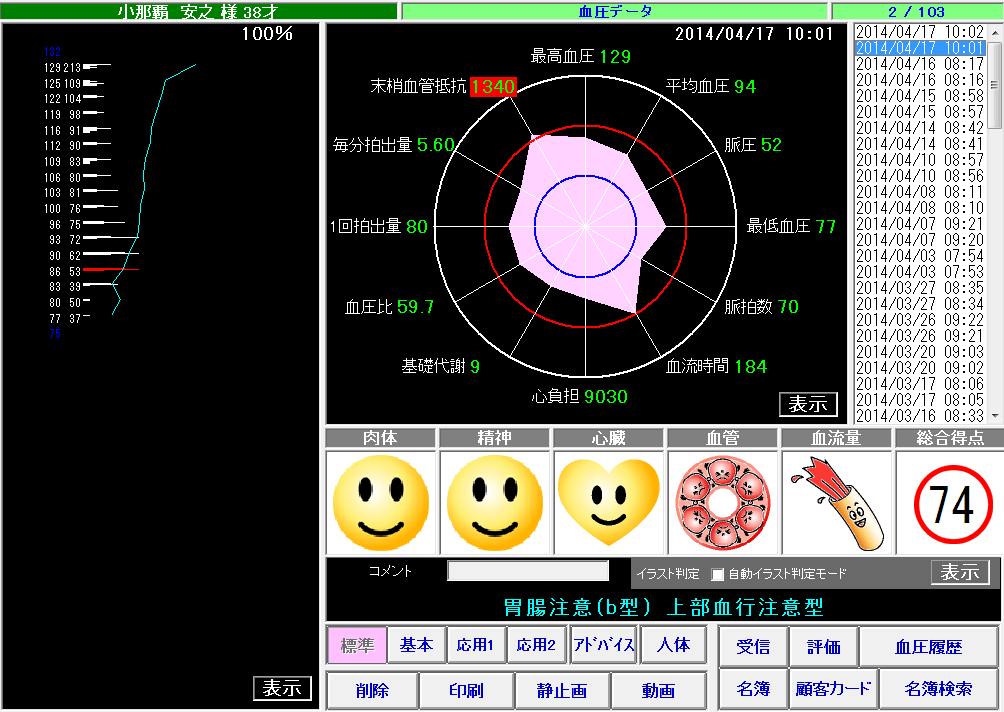Click the 総合得点 score 74 icon
1004x712 pixels.
click(x=950, y=503)
